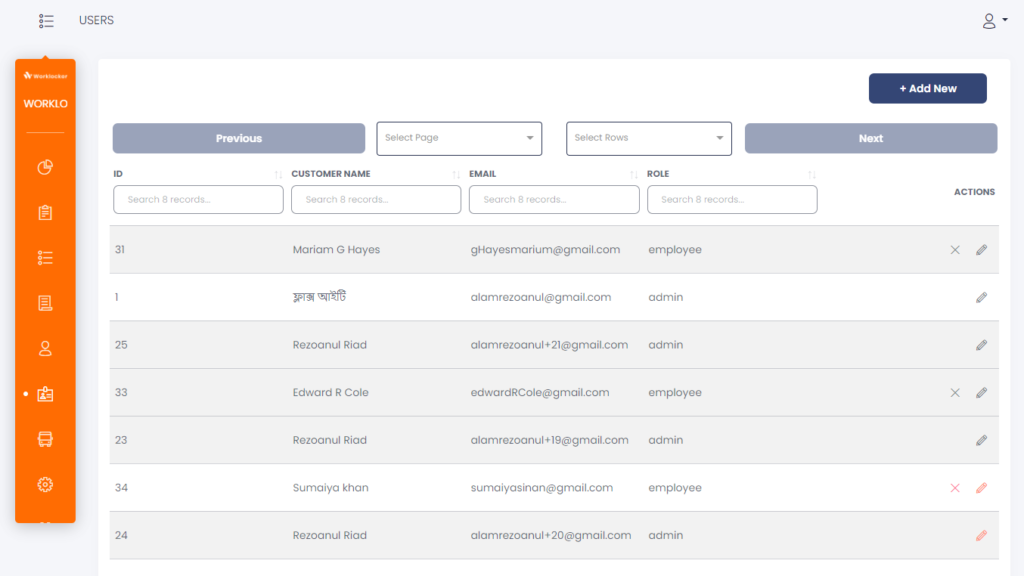Click the active ID badge icon in sidebar

[x=46, y=393]
